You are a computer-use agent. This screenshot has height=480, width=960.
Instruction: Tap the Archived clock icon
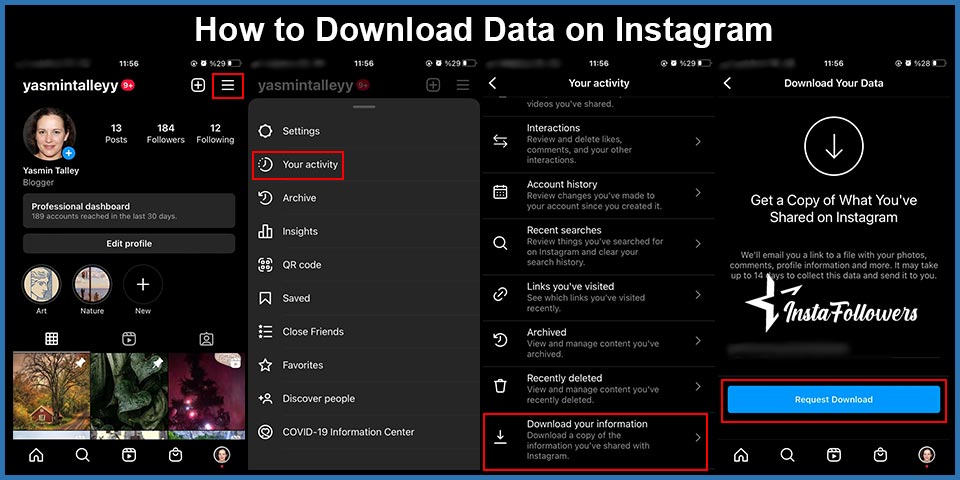click(500, 340)
